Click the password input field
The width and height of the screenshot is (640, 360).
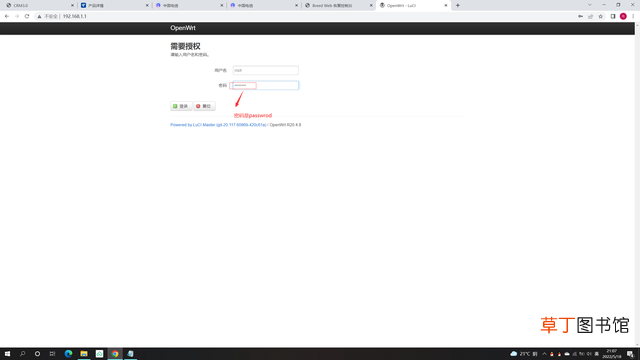tap(265, 85)
